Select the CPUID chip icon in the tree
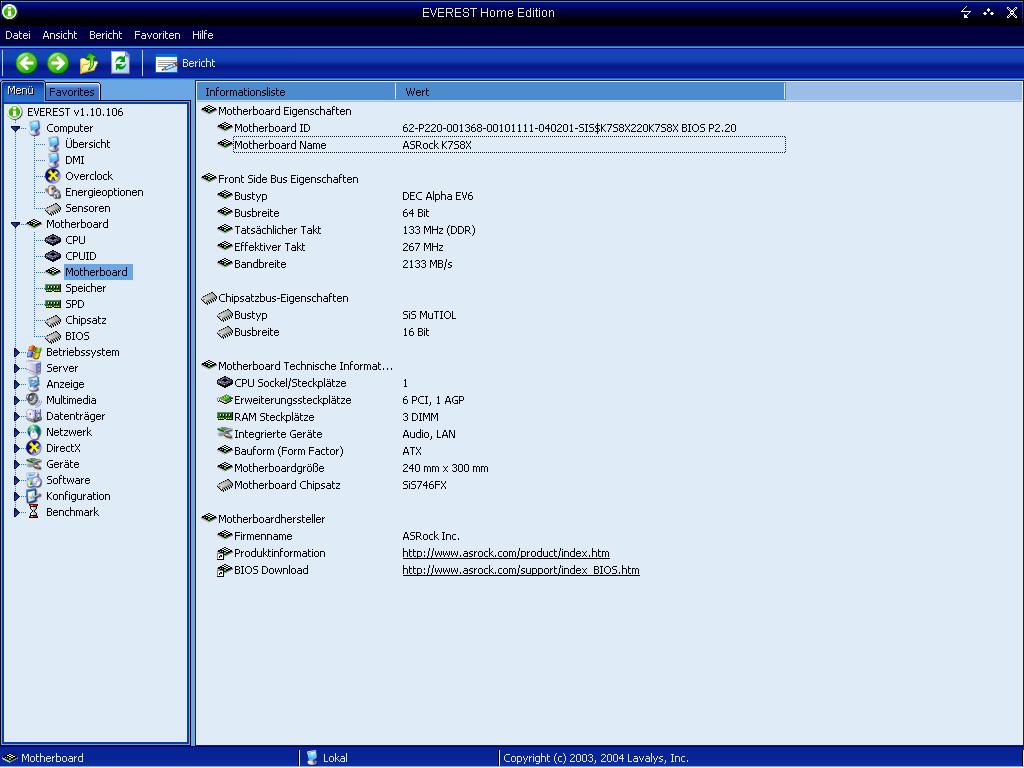 tap(53, 256)
